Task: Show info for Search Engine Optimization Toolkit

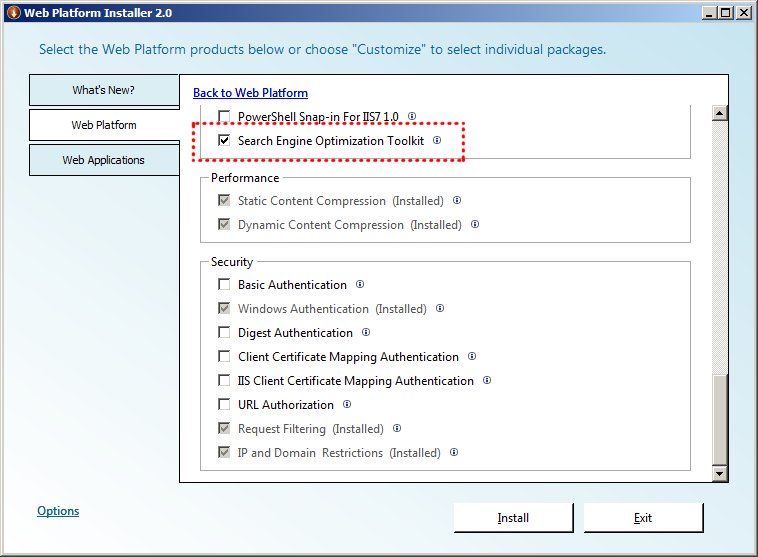Action: (437, 140)
